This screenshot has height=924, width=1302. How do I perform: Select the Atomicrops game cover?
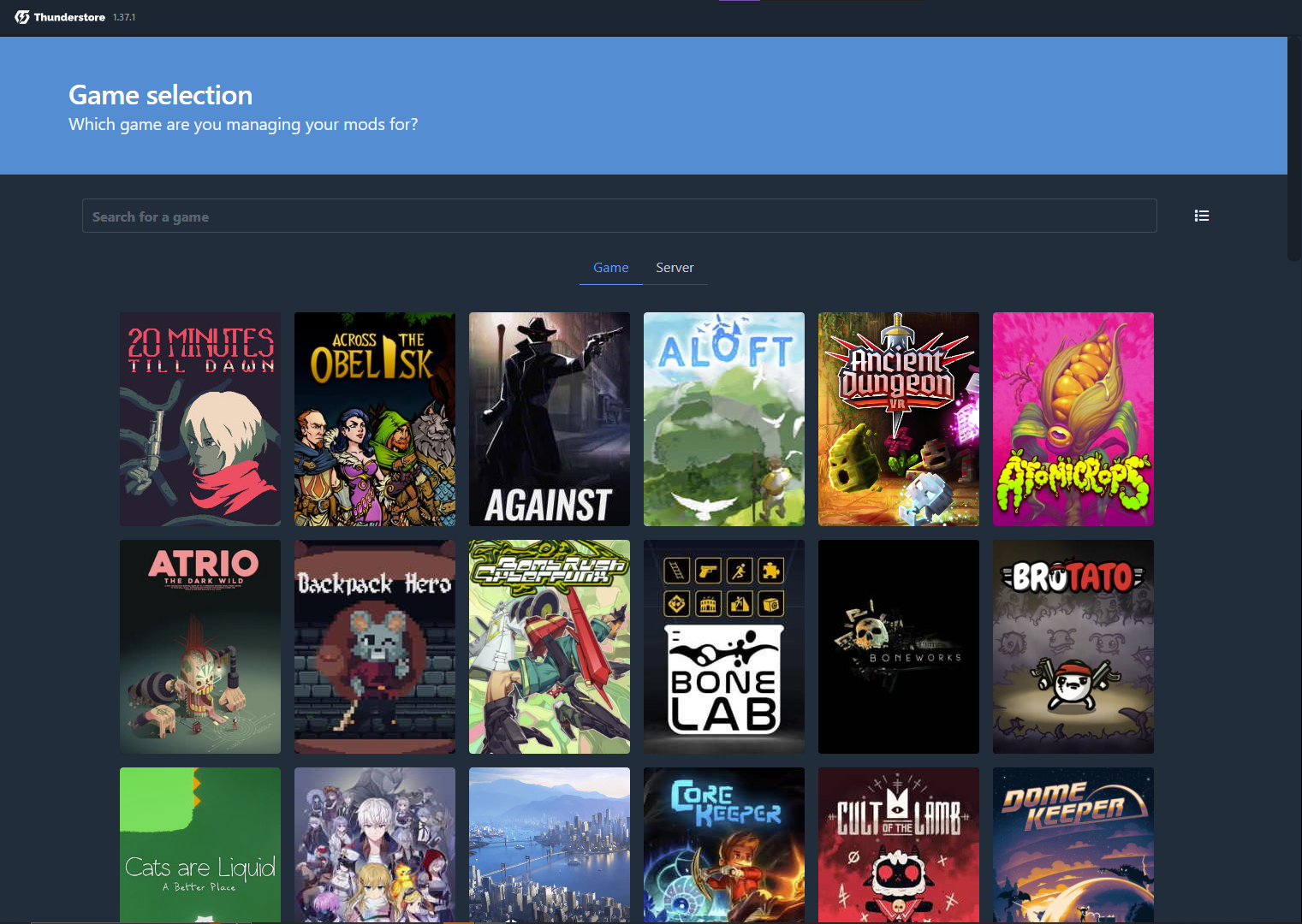click(1073, 419)
